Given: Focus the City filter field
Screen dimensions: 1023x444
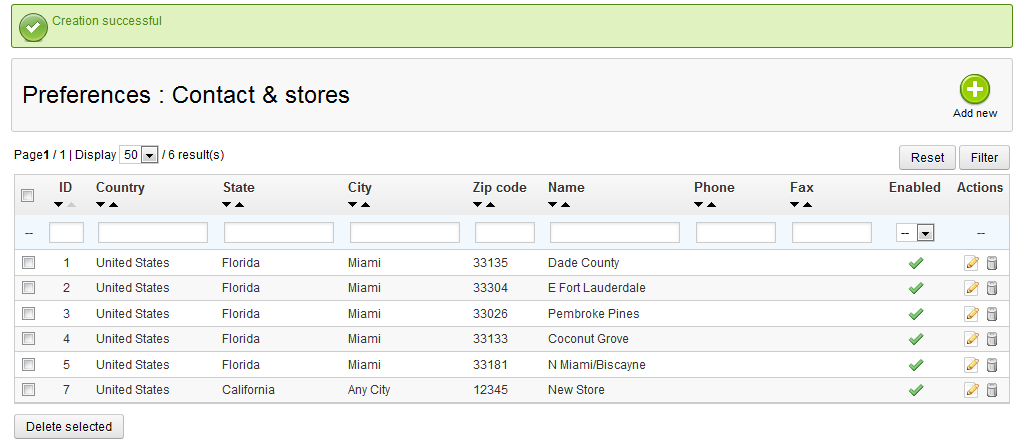Looking at the screenshot, I should [x=405, y=233].
